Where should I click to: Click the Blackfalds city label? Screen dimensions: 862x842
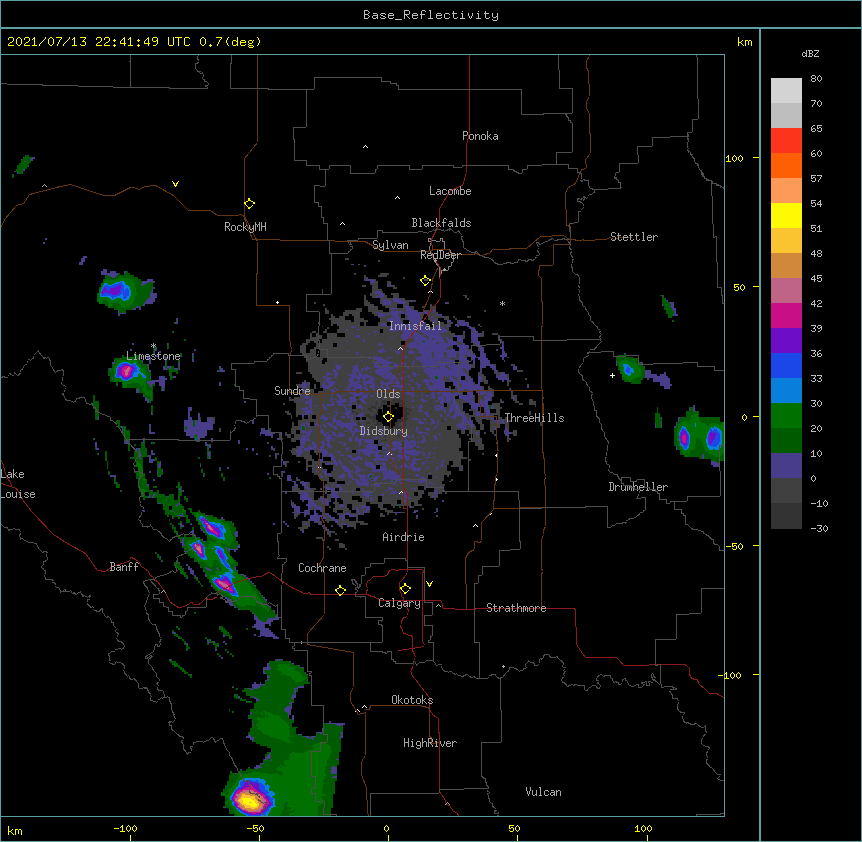tap(441, 223)
